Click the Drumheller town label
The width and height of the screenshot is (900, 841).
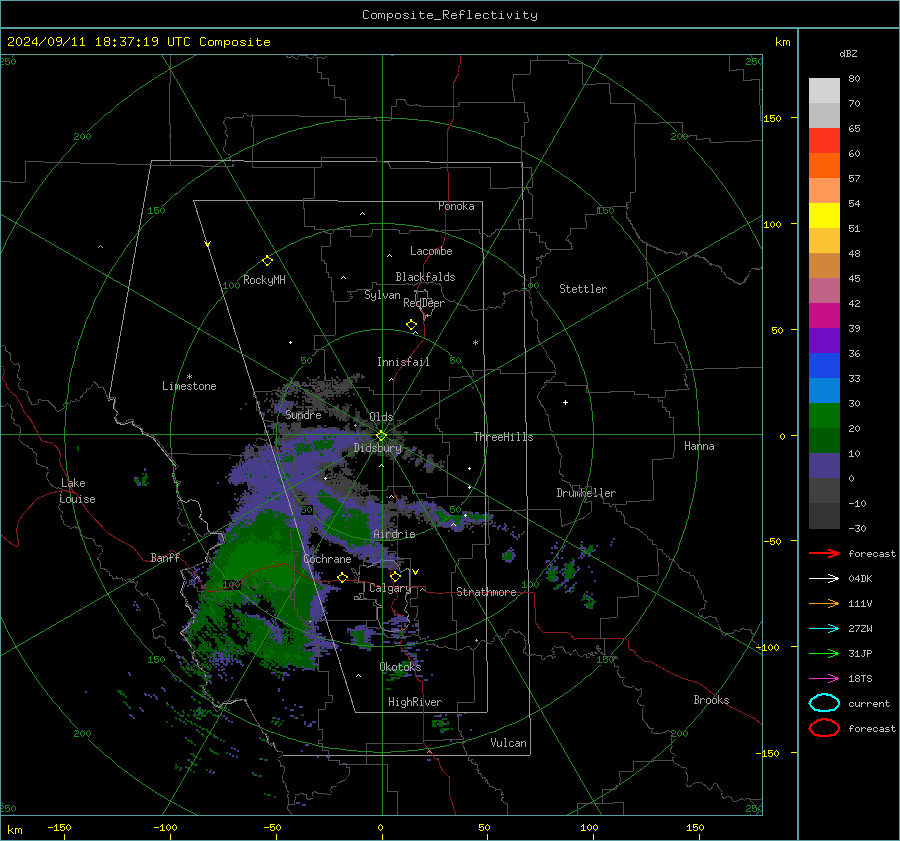click(x=586, y=493)
